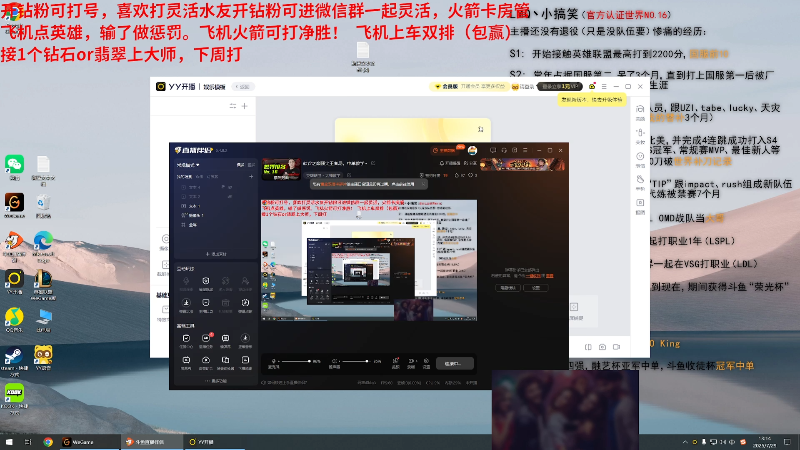The width and height of the screenshot is (800, 450).
Task: Open the Windows Start menu
Action: pos(9,442)
